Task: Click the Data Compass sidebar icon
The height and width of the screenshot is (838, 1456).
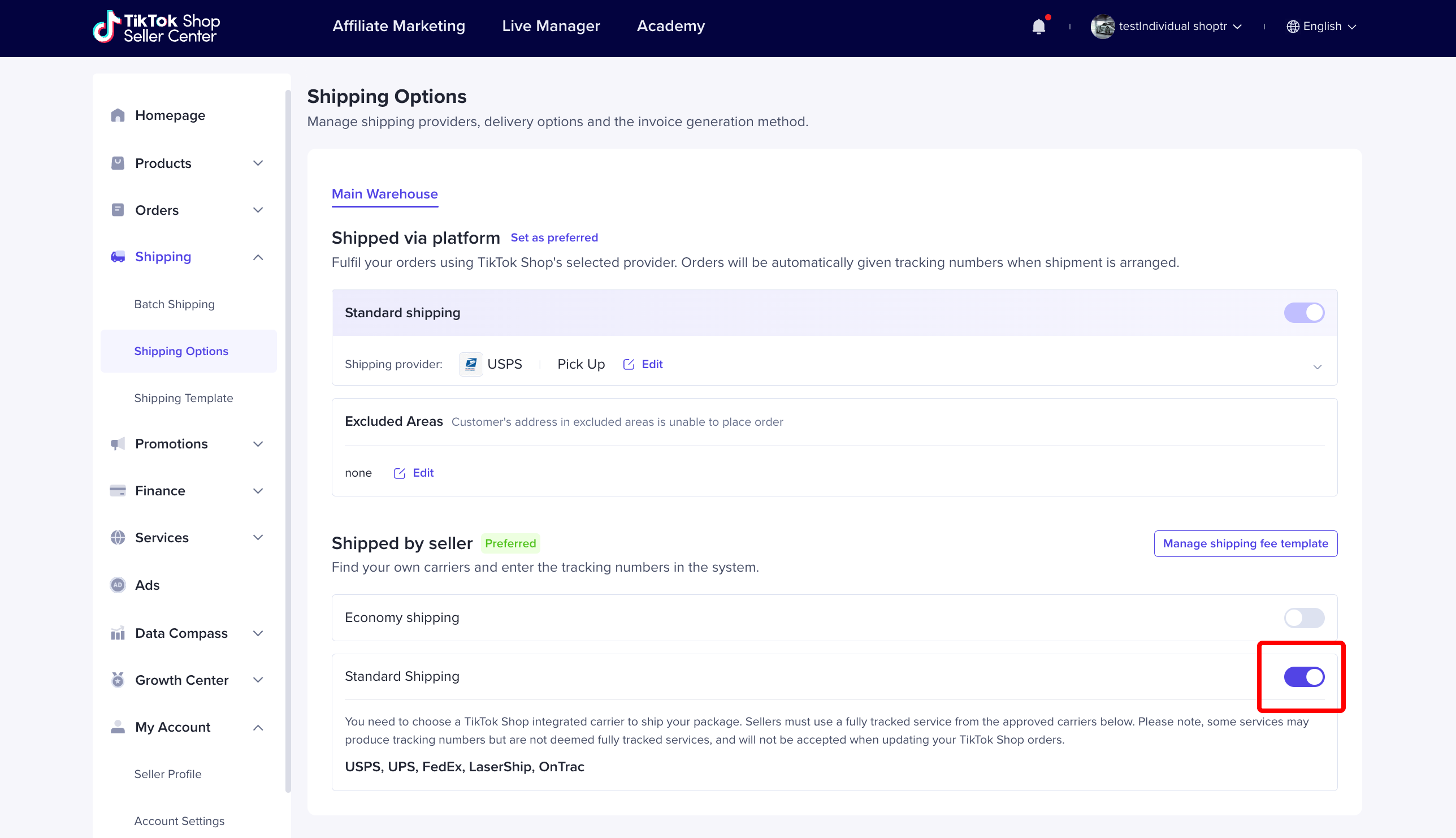Action: [x=117, y=633]
